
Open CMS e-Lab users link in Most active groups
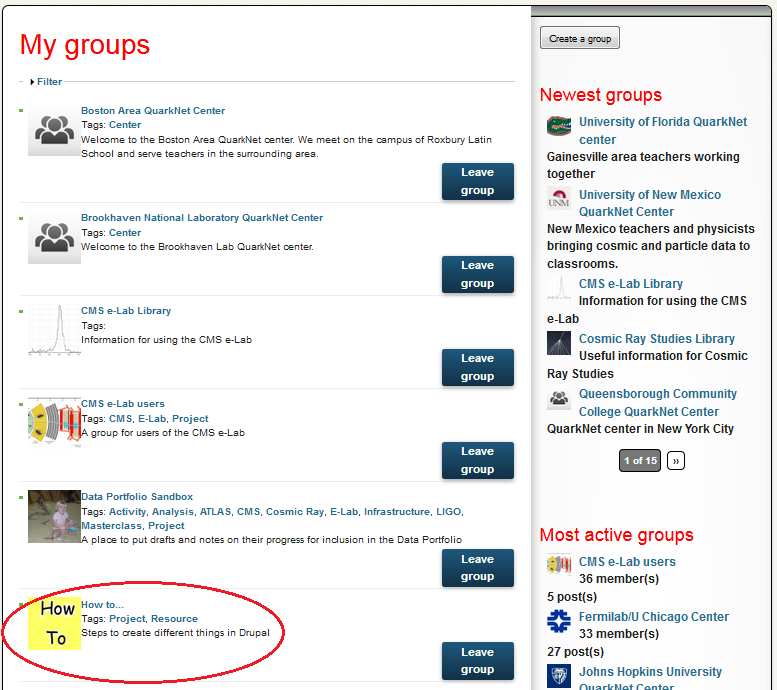pyautogui.click(x=627, y=562)
